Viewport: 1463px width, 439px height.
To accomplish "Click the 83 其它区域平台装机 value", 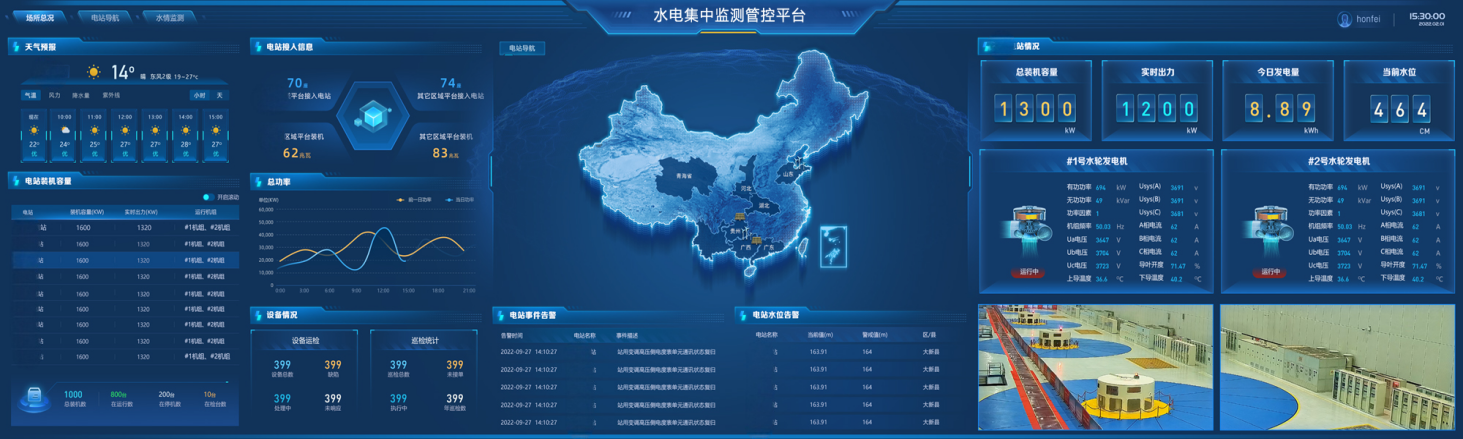I will tap(445, 153).
